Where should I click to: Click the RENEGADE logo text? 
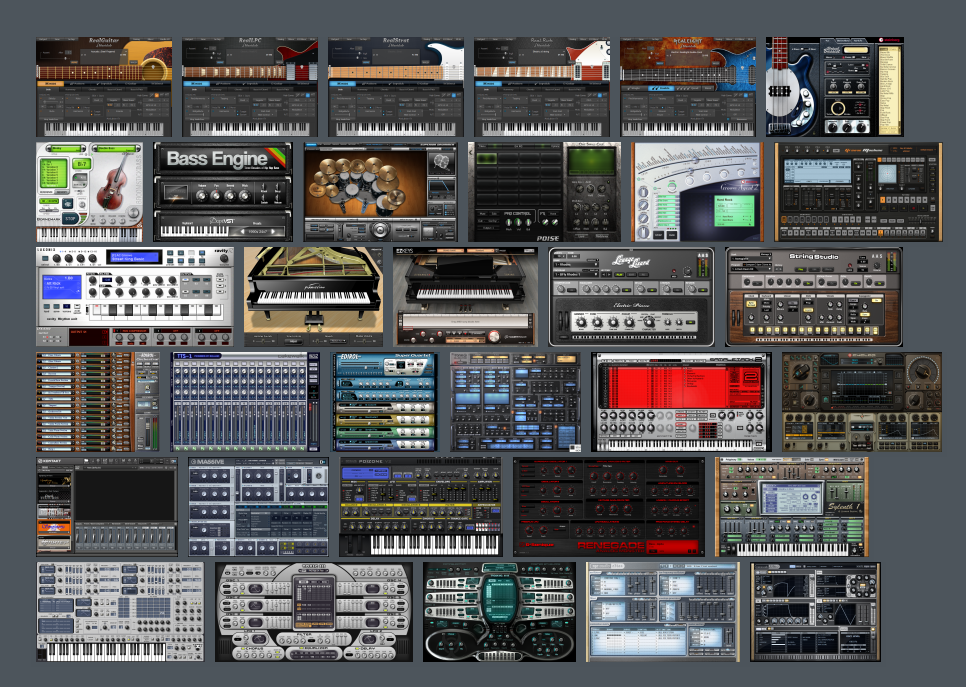(x=611, y=546)
